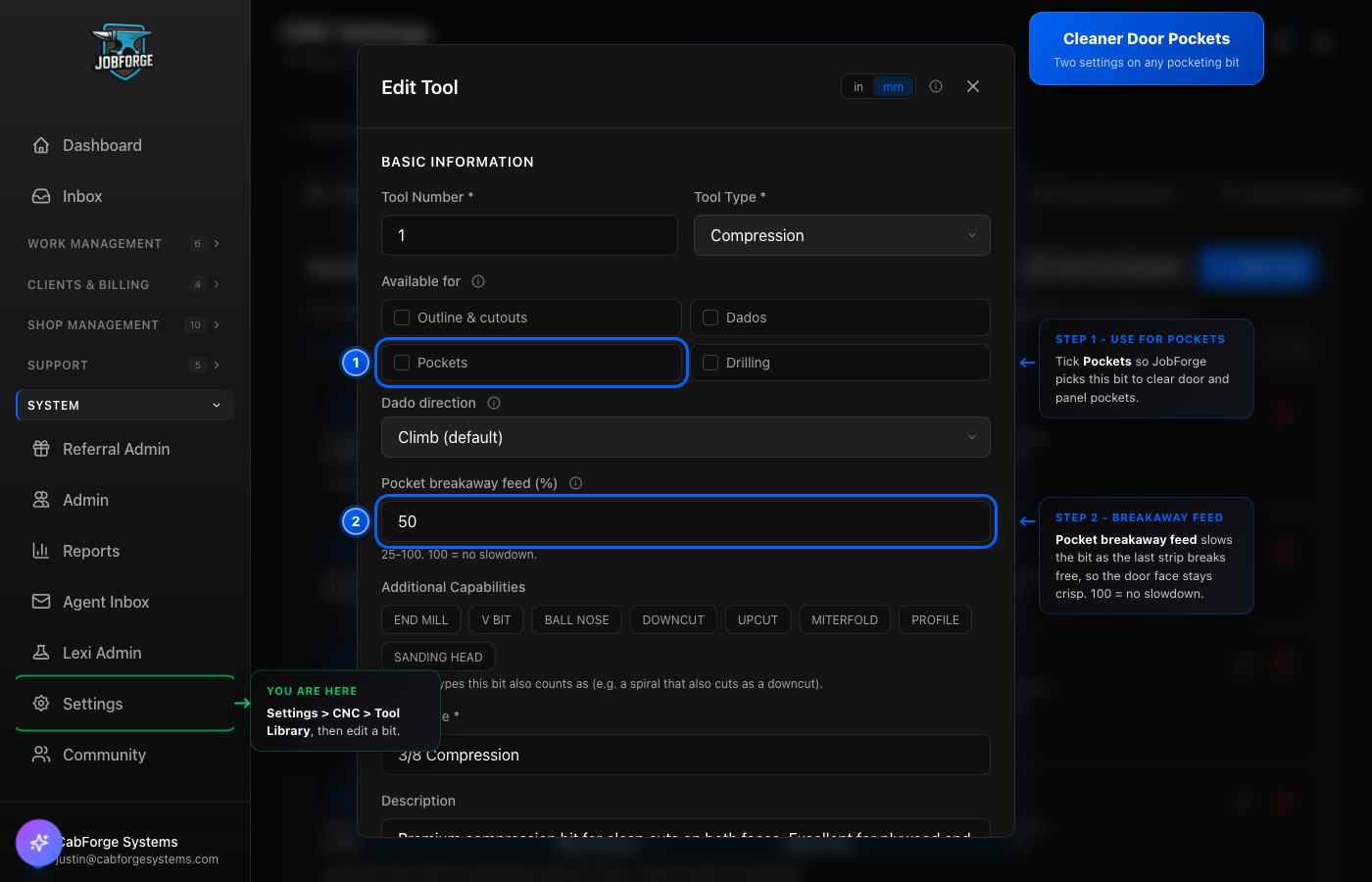Expand the Work Management section
Screen dimensions: 1372x882
point(124,244)
